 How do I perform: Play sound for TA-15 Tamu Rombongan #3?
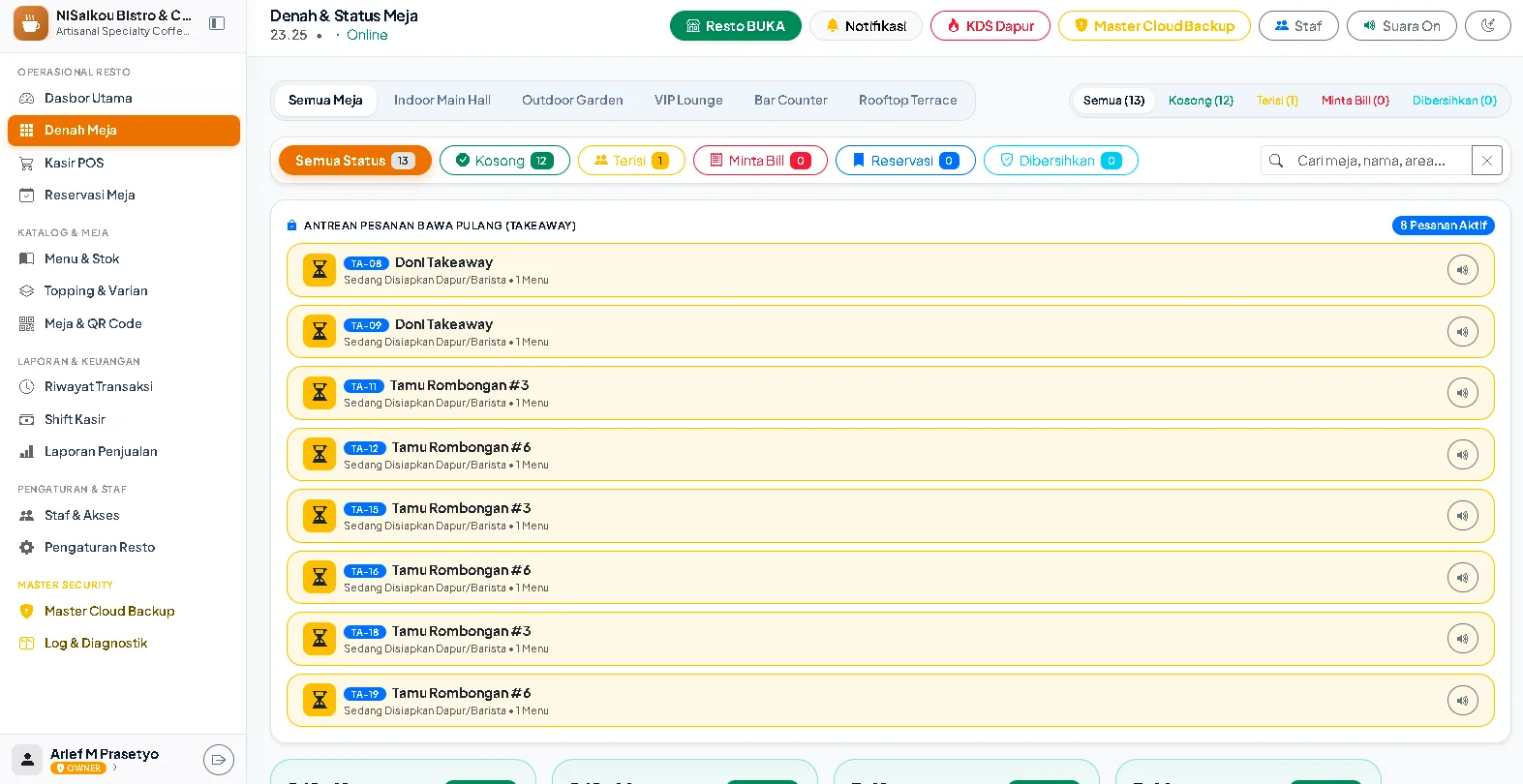coord(1462,516)
